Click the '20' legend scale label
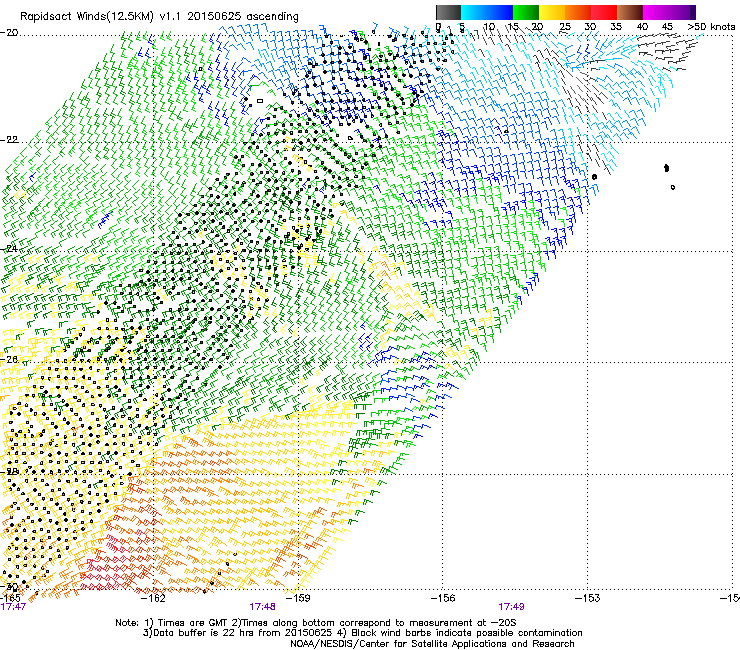Screen dimensions: 740x650 pyautogui.click(x=537, y=27)
